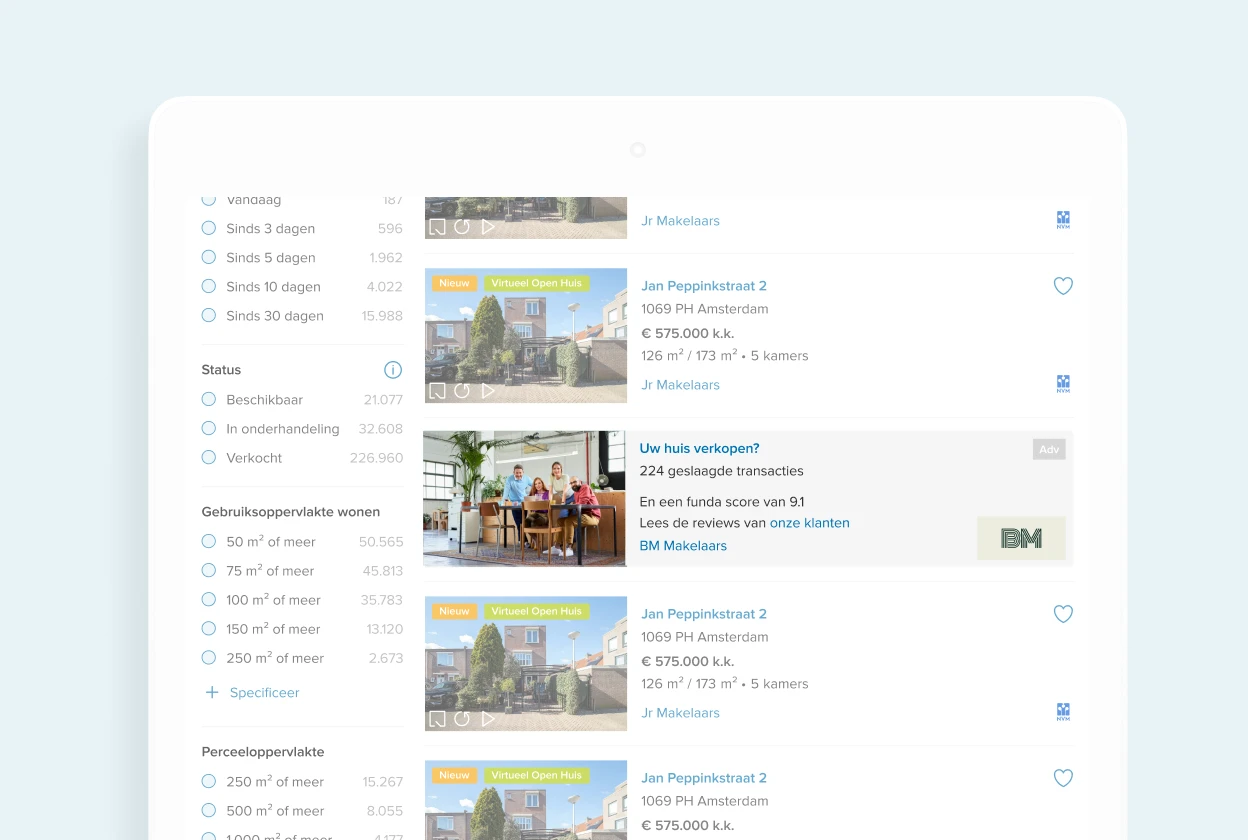Open Jr Makelaars link on topmost cut-off listing

680,221
